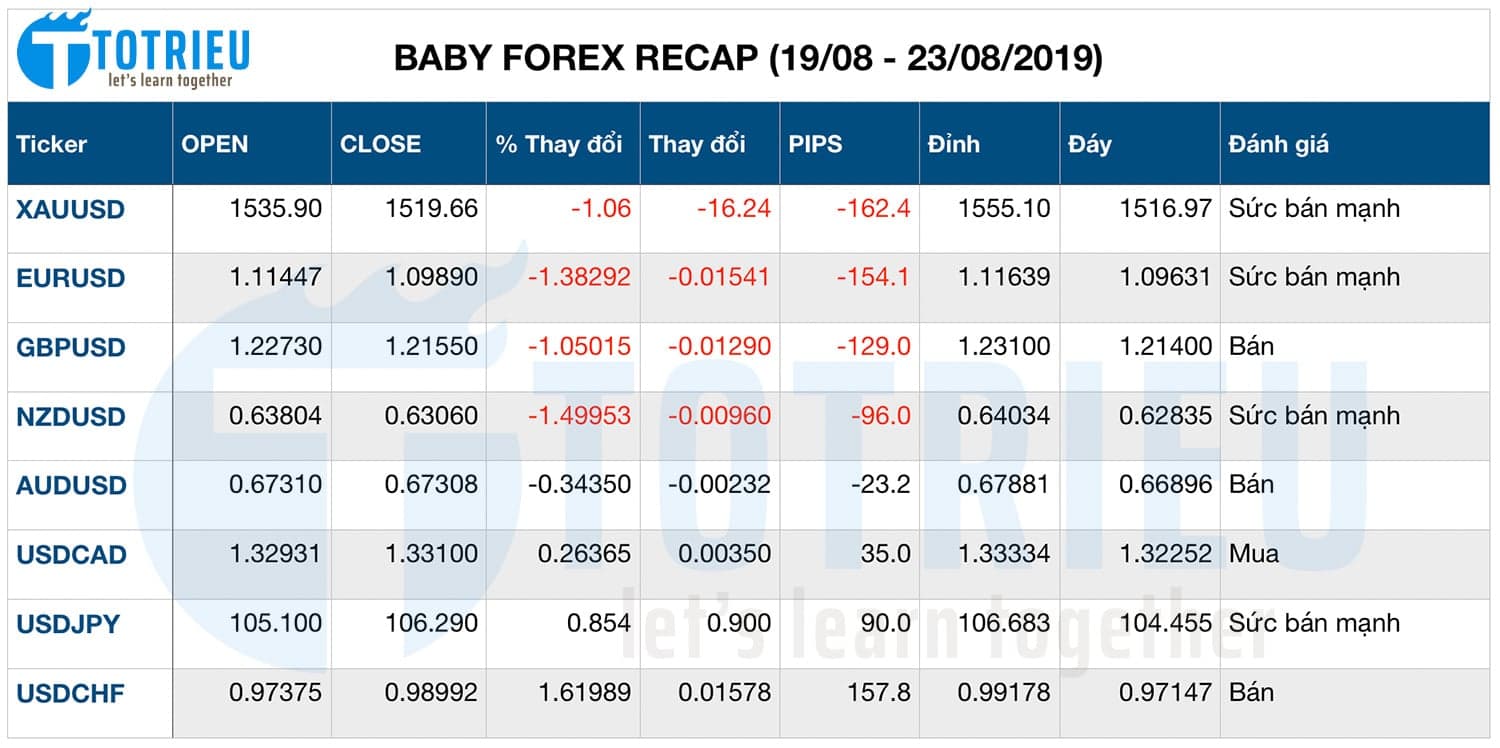Select the -162.4 PIPS value for XAUUSD
Screen dimensions: 1500x748
pos(873,209)
